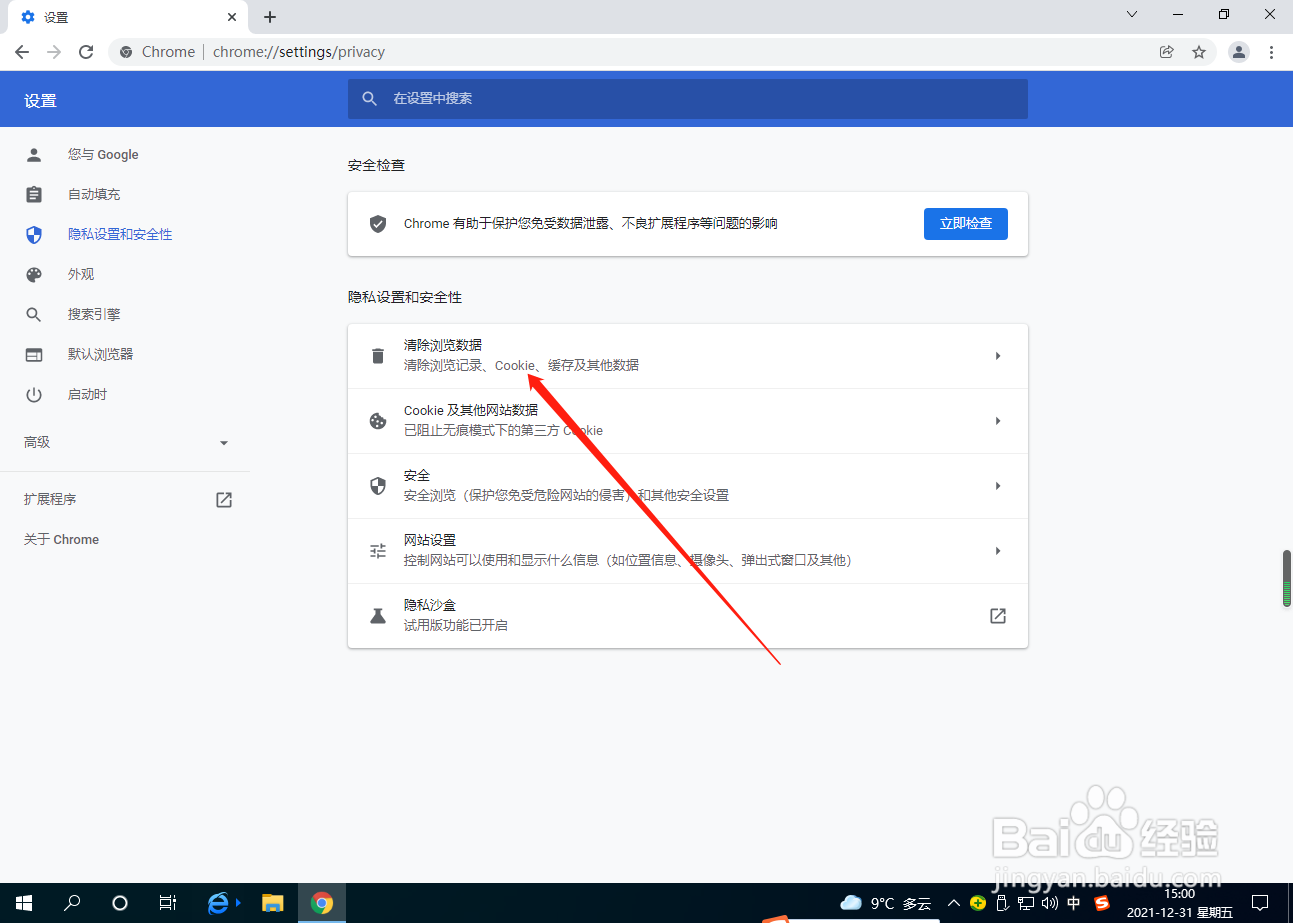Click the search magnifier icon in settings bar
1293x923 pixels.
[370, 99]
